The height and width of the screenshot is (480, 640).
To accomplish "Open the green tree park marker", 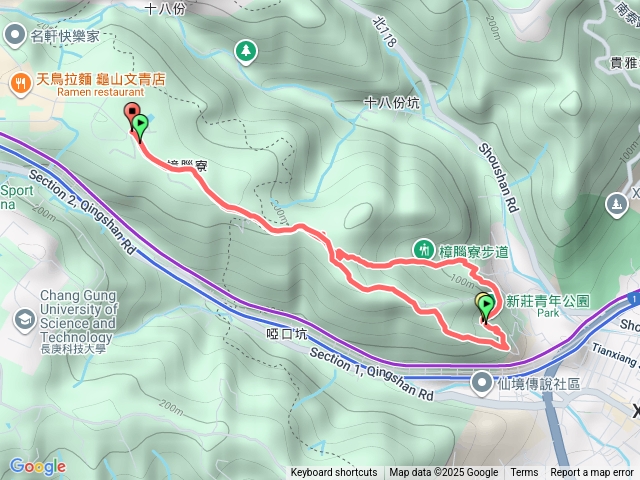I will 246,52.
